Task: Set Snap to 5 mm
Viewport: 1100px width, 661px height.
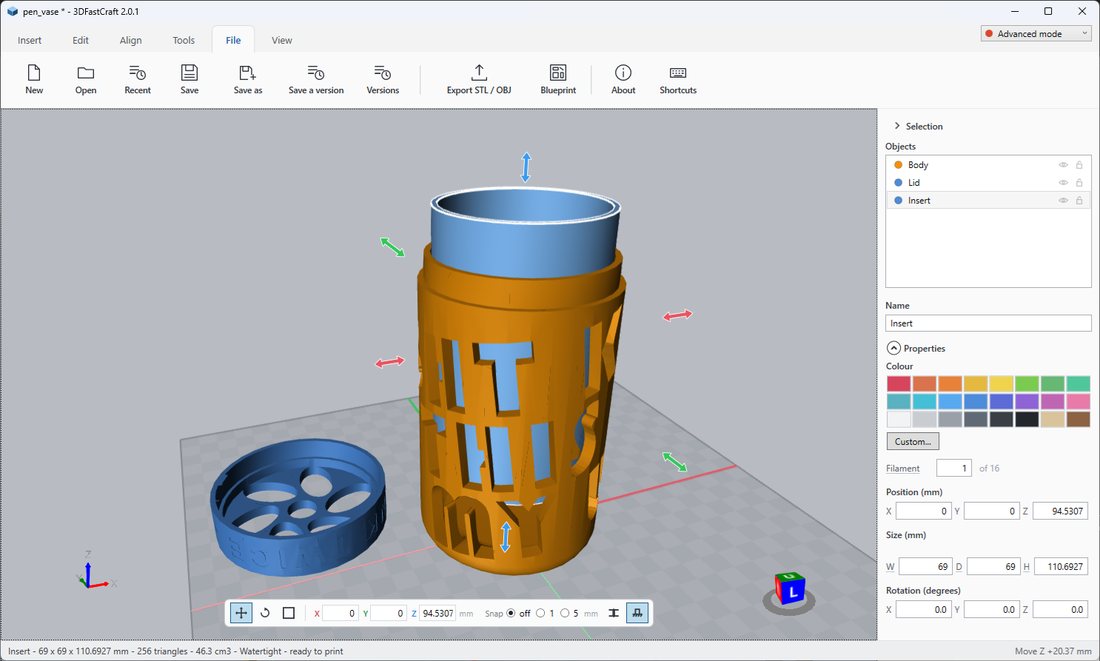Action: tap(565, 613)
